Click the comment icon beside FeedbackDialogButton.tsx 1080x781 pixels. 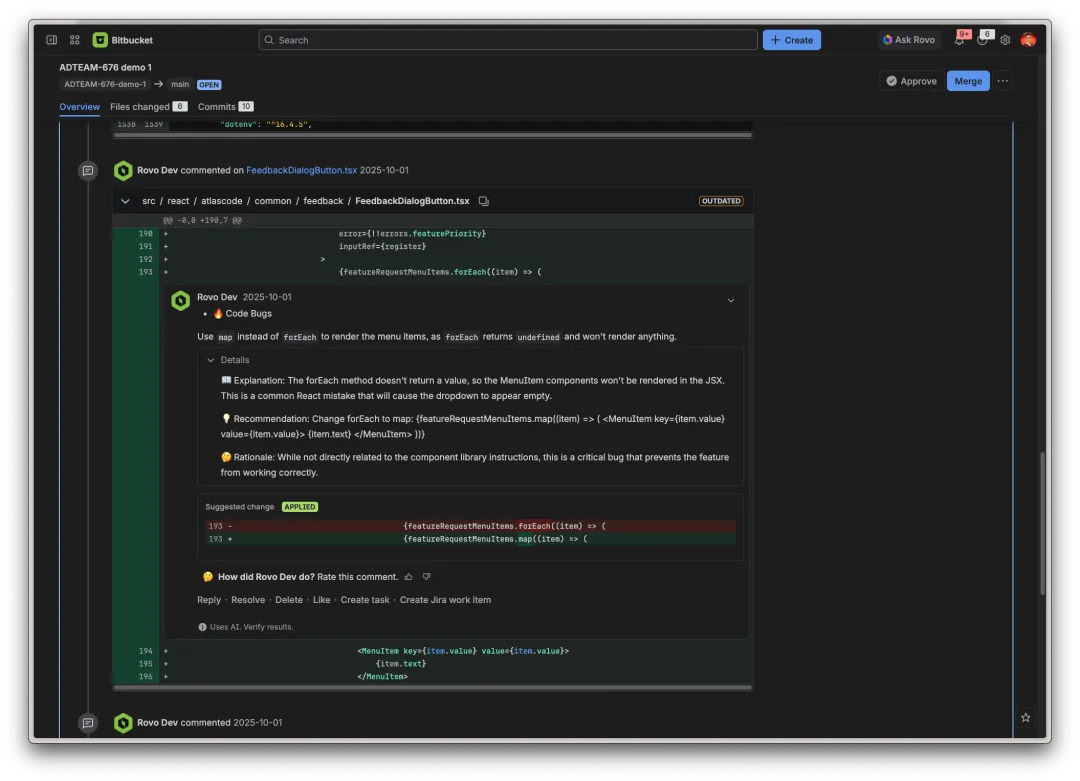point(87,171)
